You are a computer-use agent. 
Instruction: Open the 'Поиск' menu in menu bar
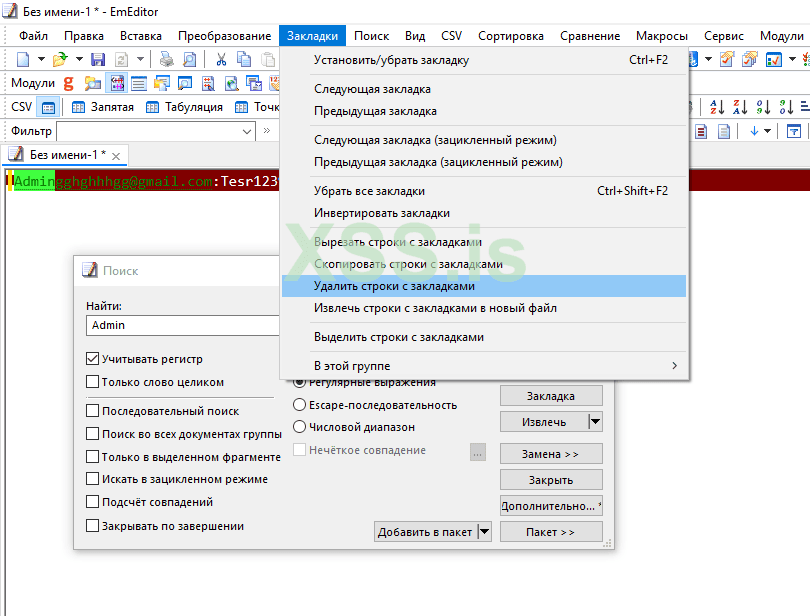[x=371, y=35]
